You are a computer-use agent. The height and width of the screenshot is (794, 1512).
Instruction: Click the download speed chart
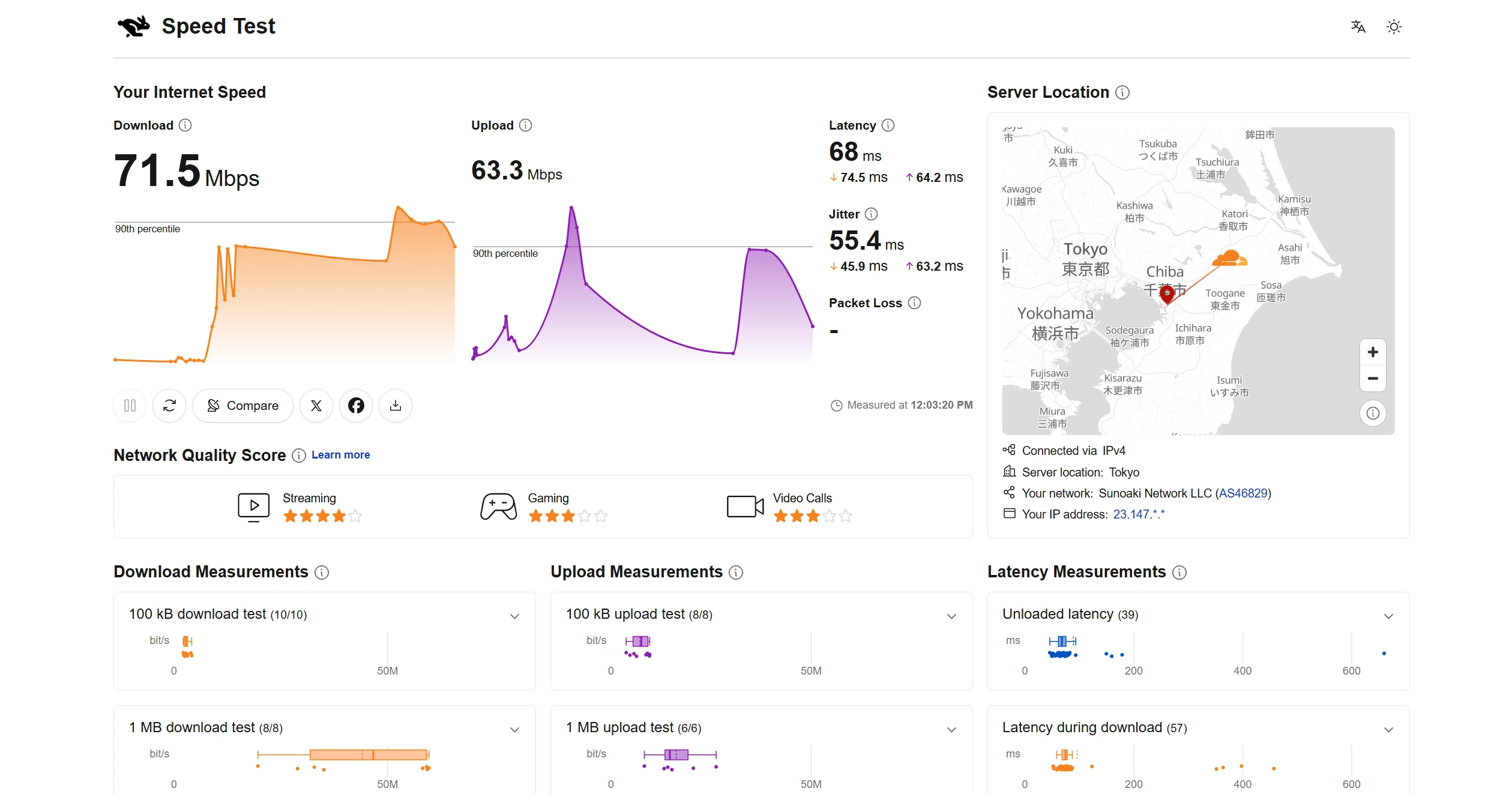pos(285,283)
